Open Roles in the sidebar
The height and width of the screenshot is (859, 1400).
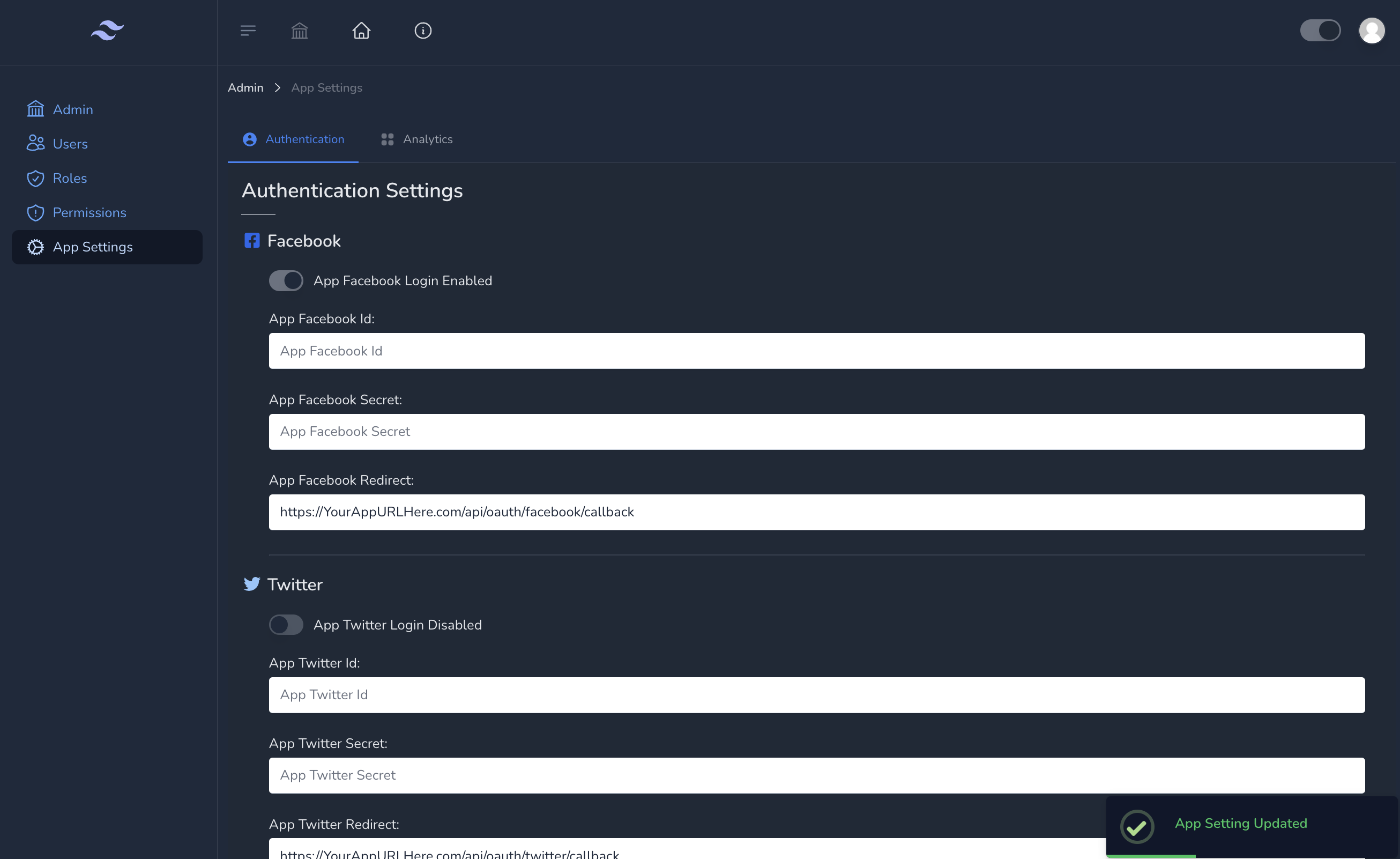69,179
